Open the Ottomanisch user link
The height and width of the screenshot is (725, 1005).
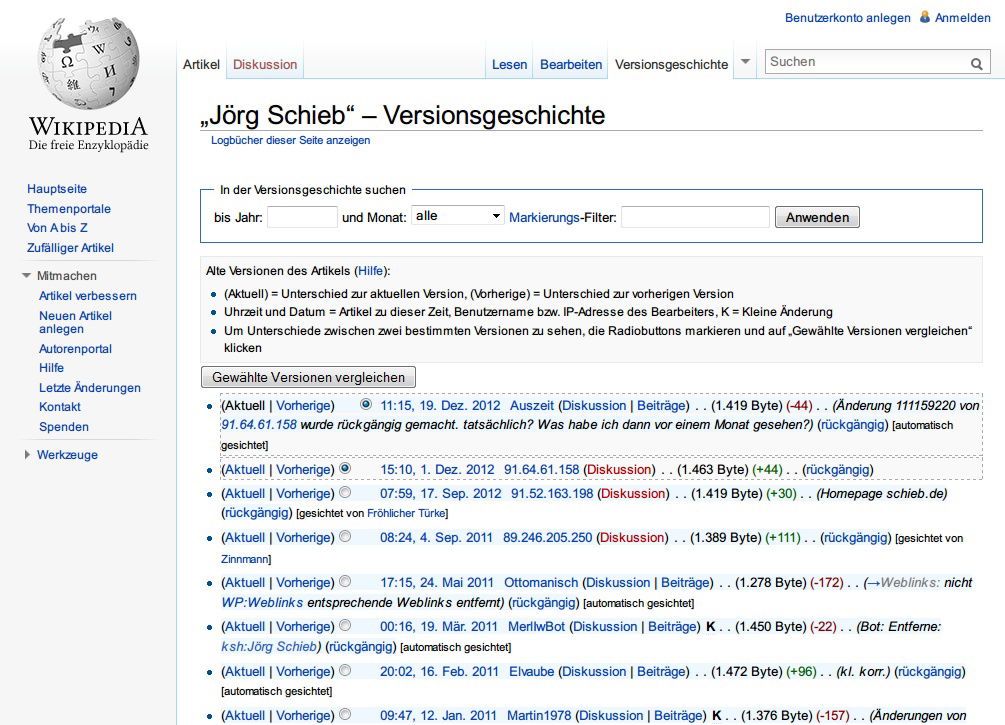[x=541, y=583]
